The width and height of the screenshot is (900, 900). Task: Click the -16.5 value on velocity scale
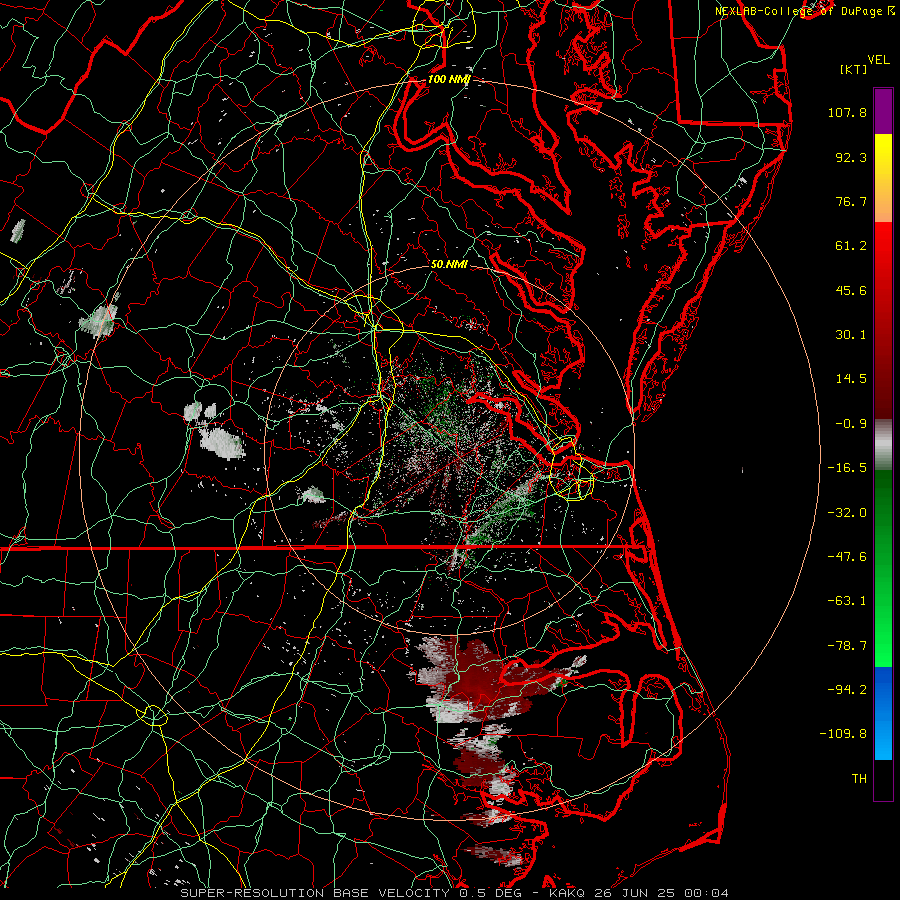[x=847, y=468]
